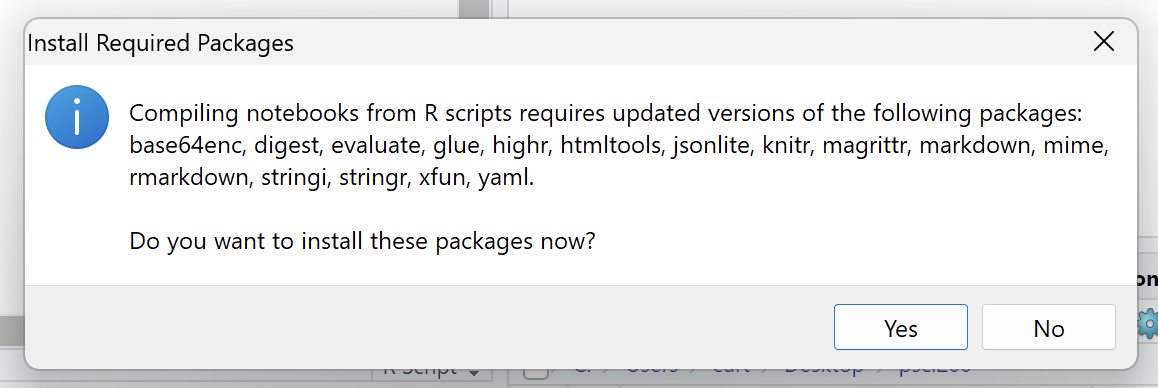1158x388 pixels.
Task: Open the R Script type dropdown
Action: [432, 372]
